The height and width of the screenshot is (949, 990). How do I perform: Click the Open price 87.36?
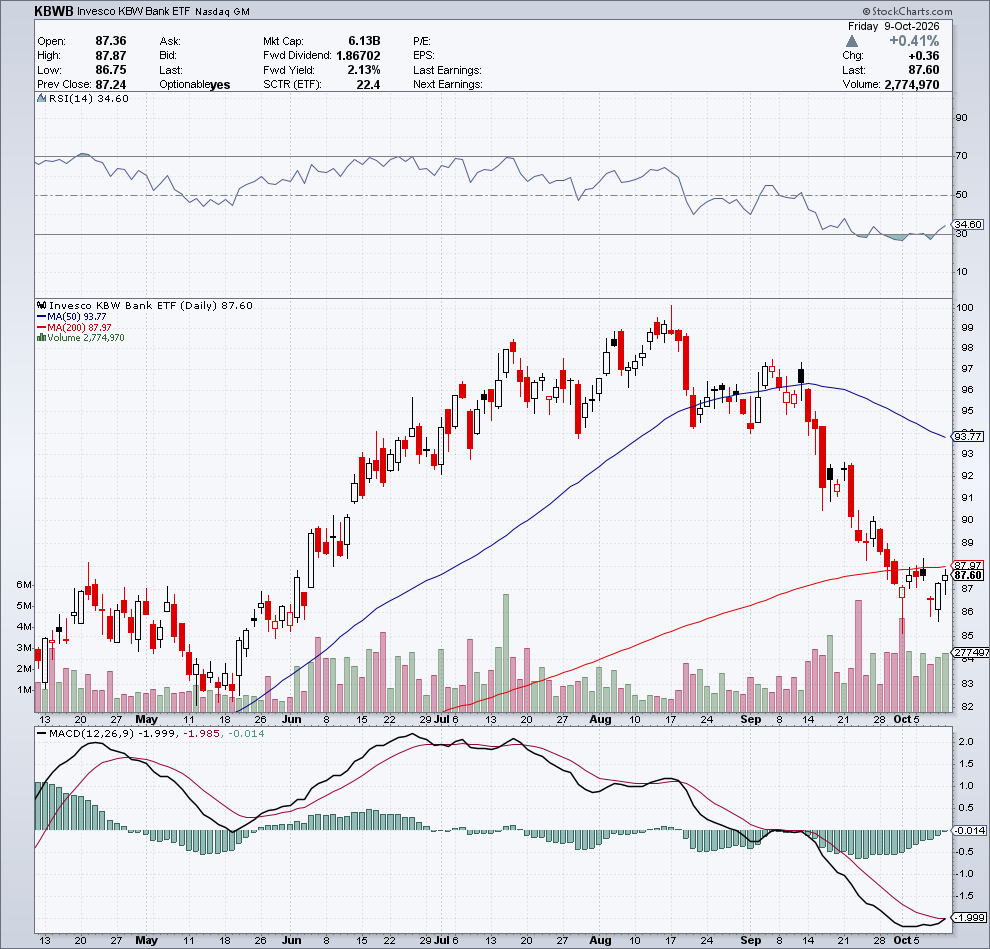[110, 41]
